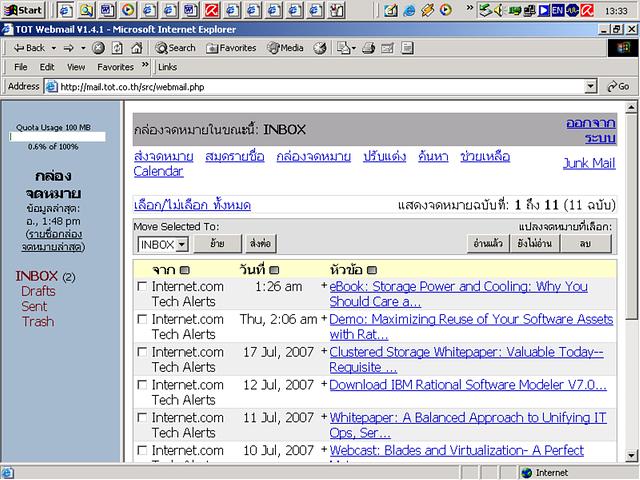The height and width of the screenshot is (480, 640).
Task: Click the เลือก/ไม่เลือก ทั้งหมด select-all link
Action: click(x=192, y=205)
